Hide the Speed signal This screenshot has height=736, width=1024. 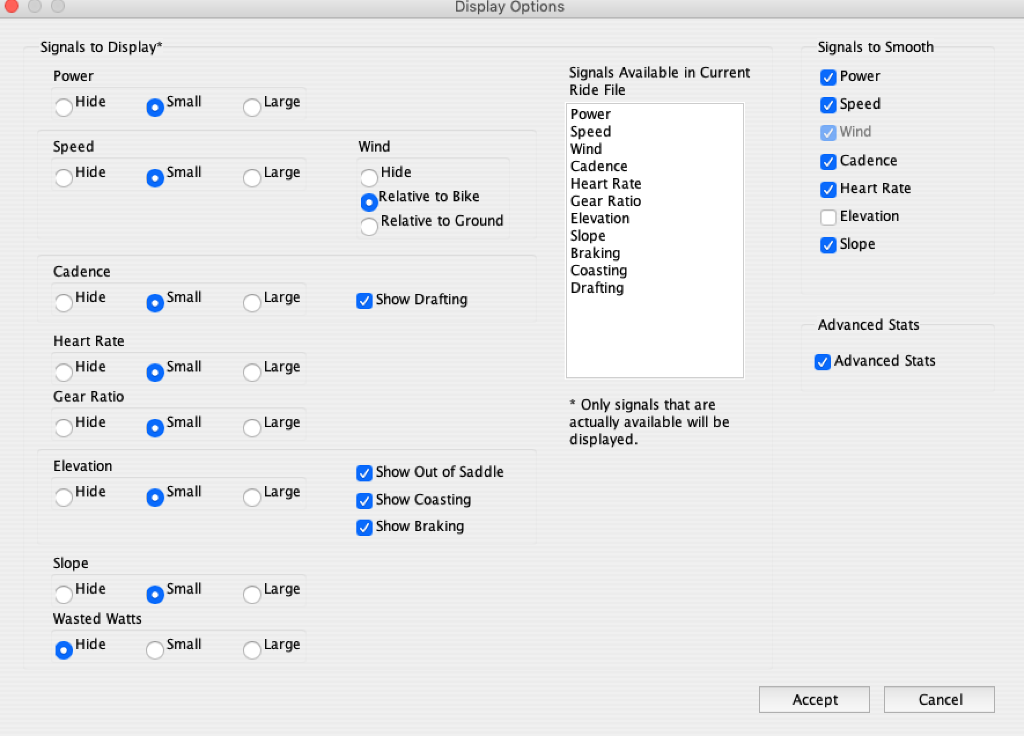pyautogui.click(x=63, y=176)
